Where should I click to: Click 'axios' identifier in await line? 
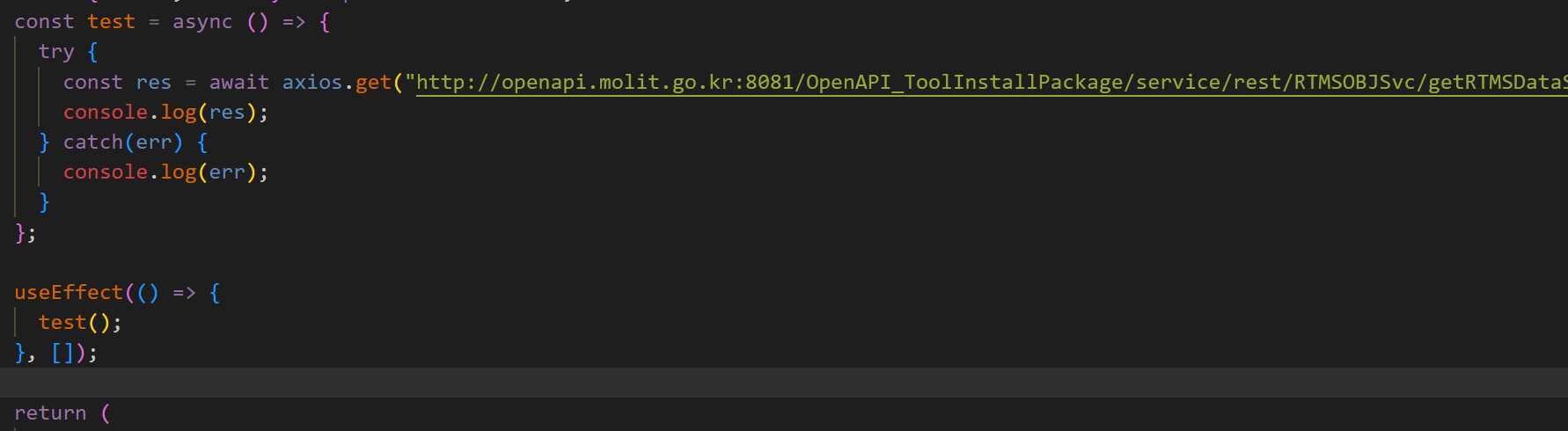[312, 83]
